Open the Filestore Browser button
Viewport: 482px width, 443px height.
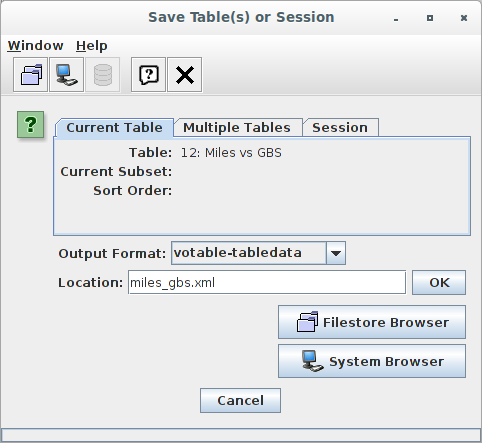(372, 322)
